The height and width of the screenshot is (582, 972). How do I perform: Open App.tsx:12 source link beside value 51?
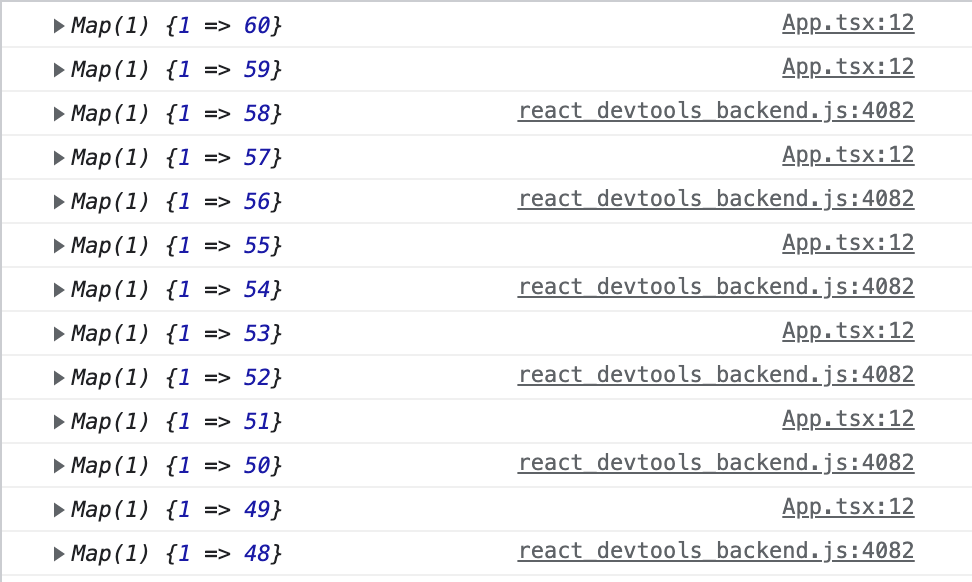tap(848, 419)
